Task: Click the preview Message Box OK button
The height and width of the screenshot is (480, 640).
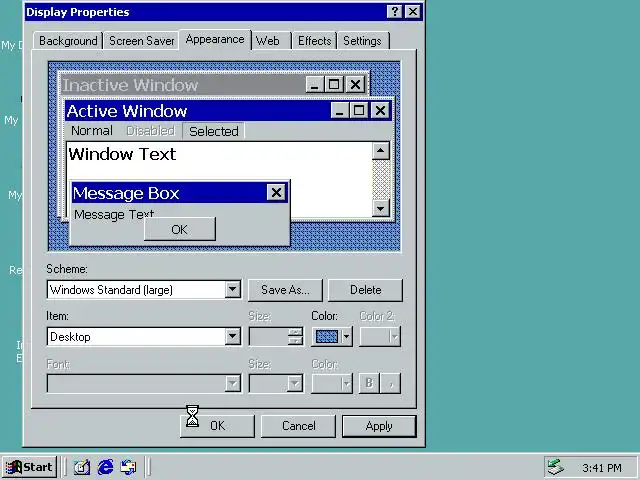Action: [180, 229]
